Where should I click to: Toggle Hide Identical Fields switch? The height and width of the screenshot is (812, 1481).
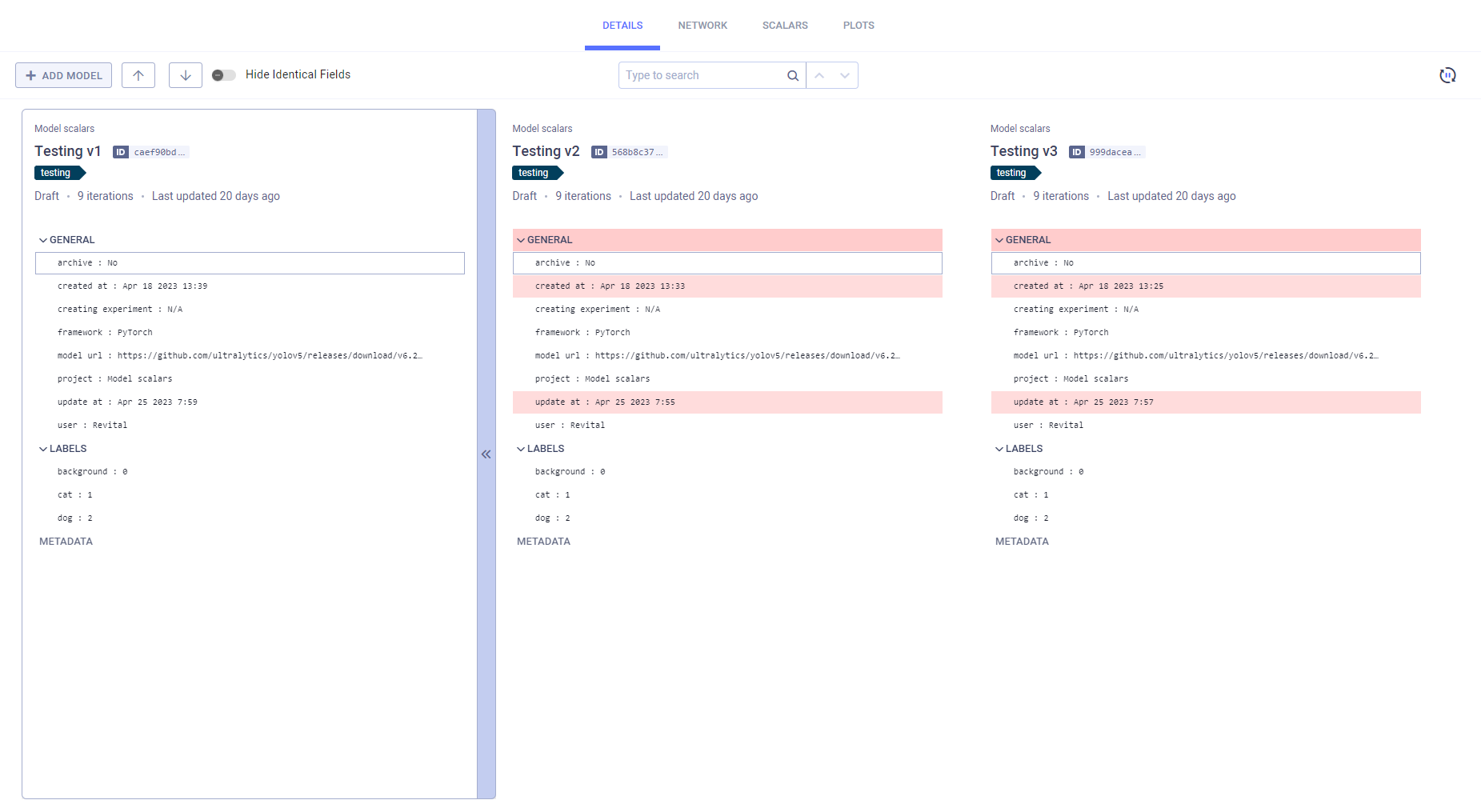pos(223,75)
